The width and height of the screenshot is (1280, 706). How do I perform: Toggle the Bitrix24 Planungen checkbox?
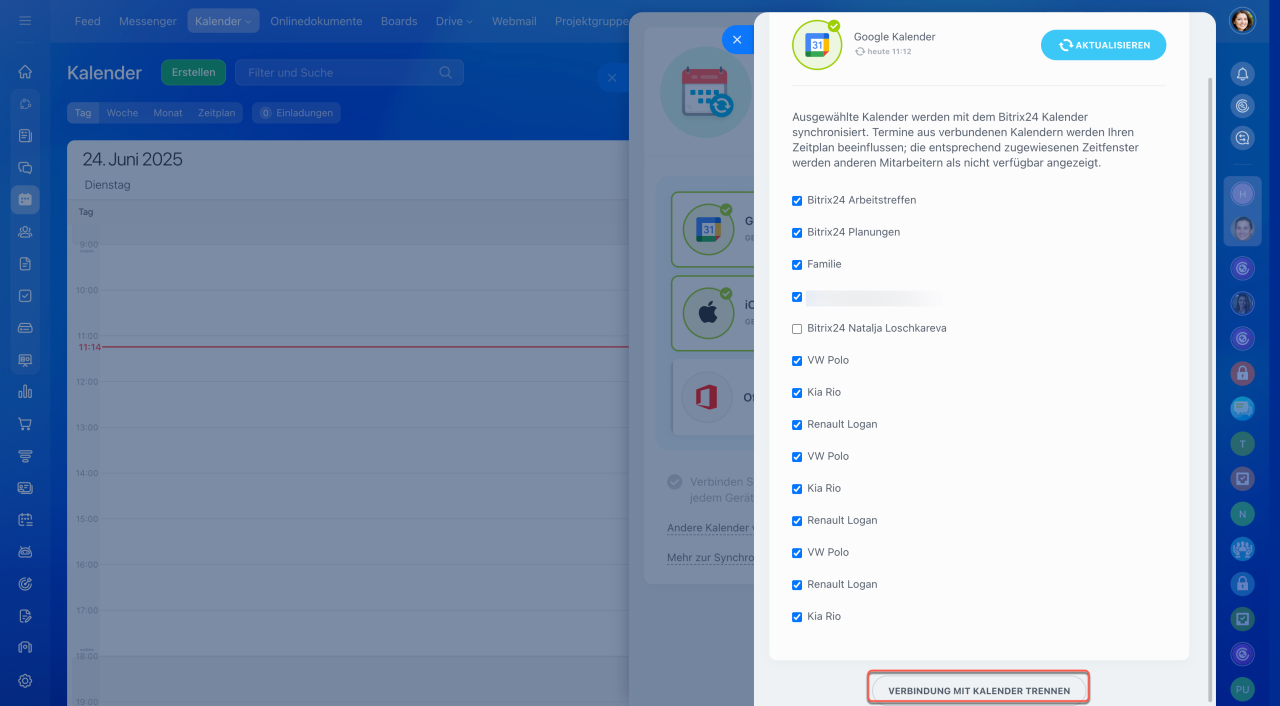(x=797, y=233)
